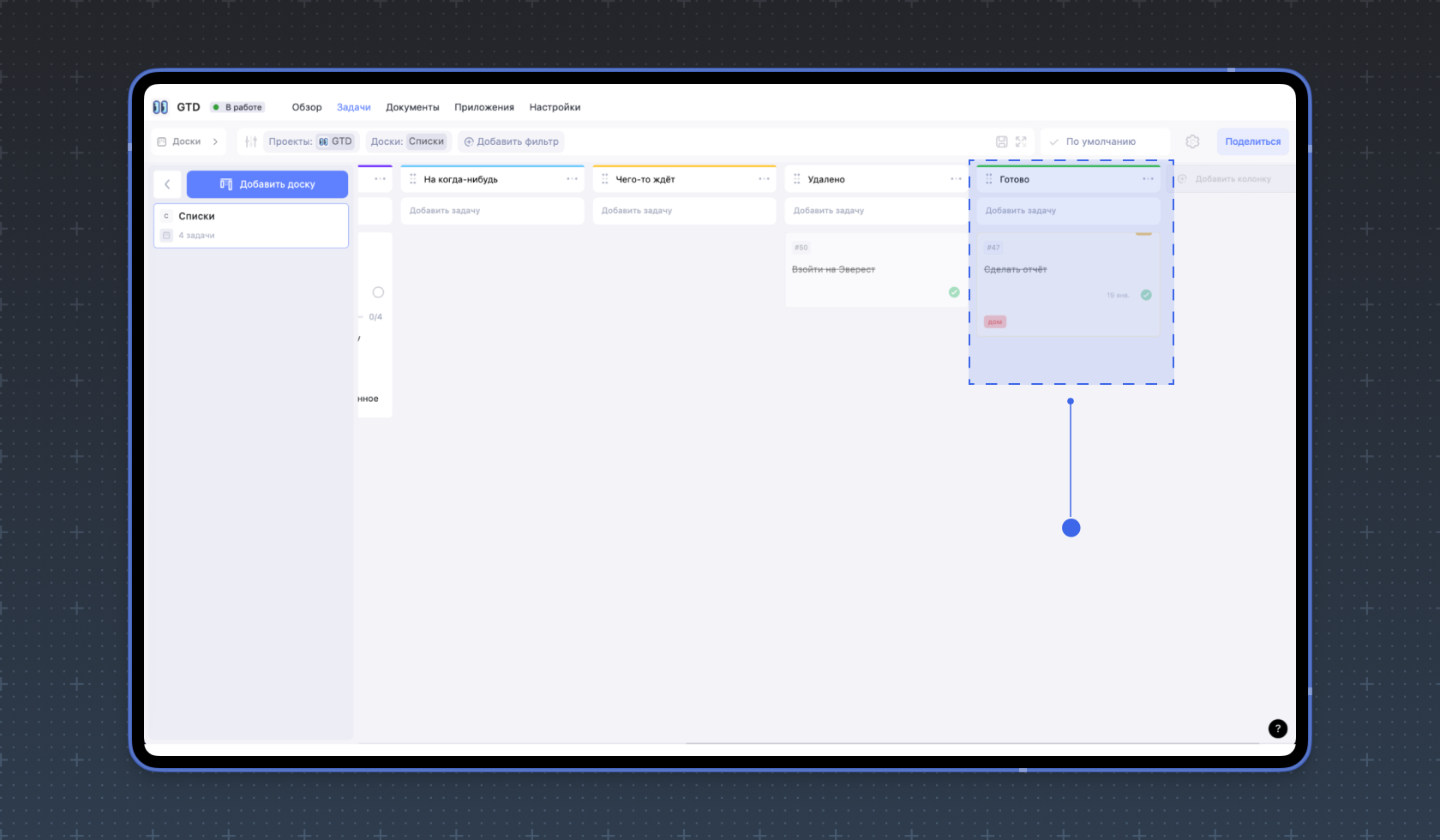The height and width of the screenshot is (840, 1440).
Task: Click the Поделиться button
Action: 1252,141
